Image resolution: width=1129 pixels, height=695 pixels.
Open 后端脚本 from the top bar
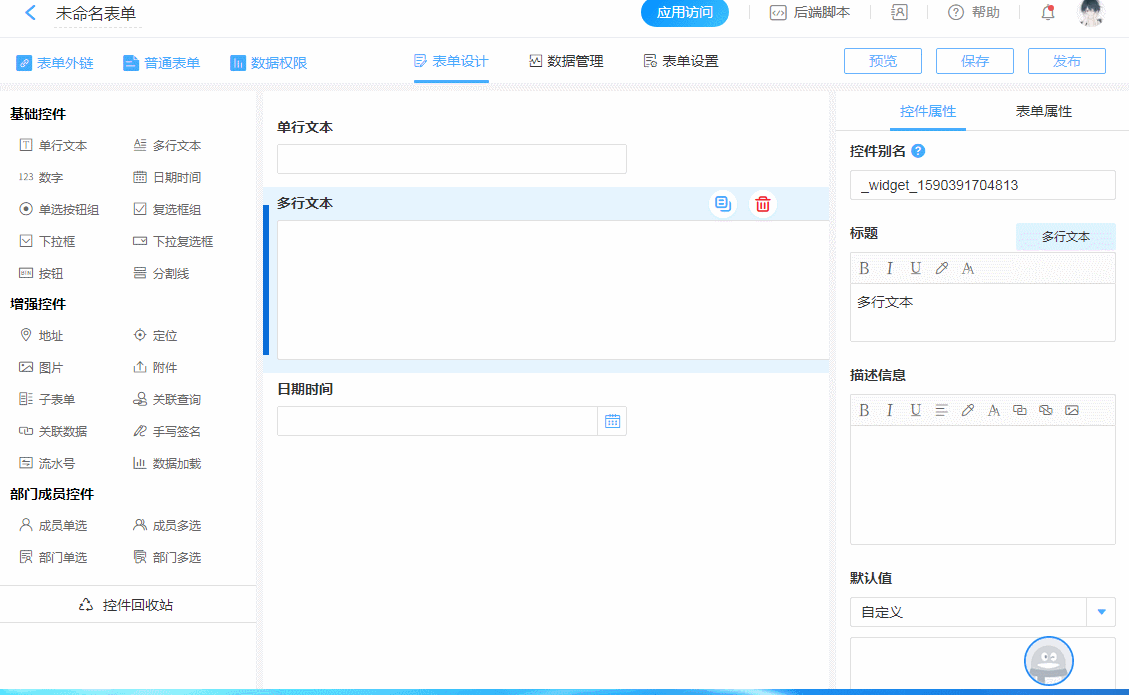click(x=809, y=13)
